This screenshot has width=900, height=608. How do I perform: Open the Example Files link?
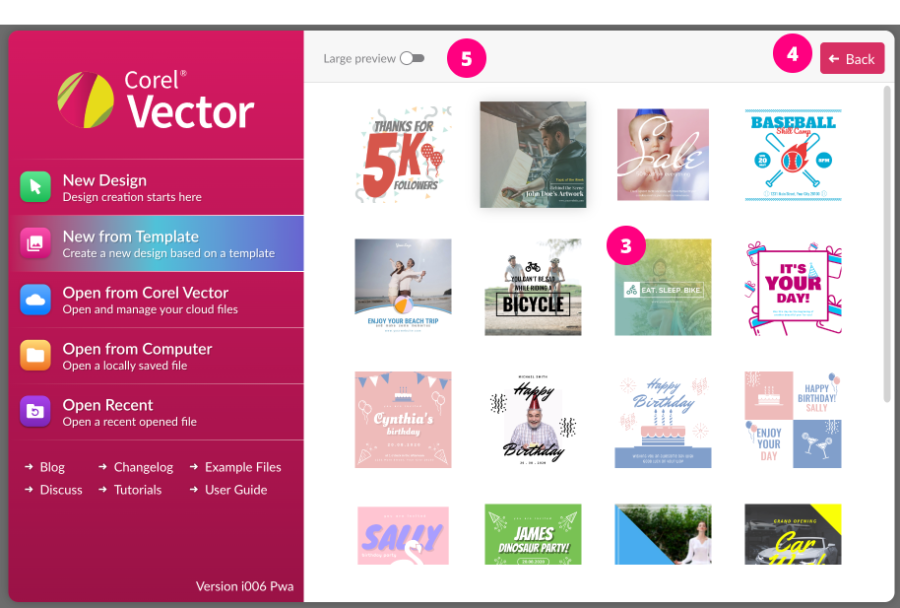click(x=242, y=467)
